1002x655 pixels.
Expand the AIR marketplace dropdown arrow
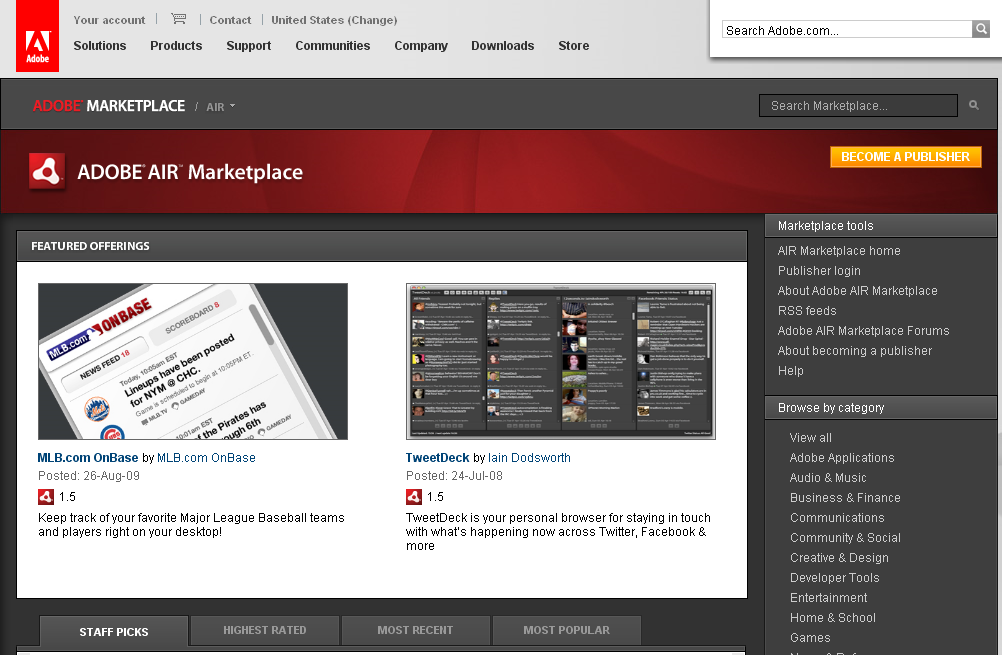click(x=233, y=106)
